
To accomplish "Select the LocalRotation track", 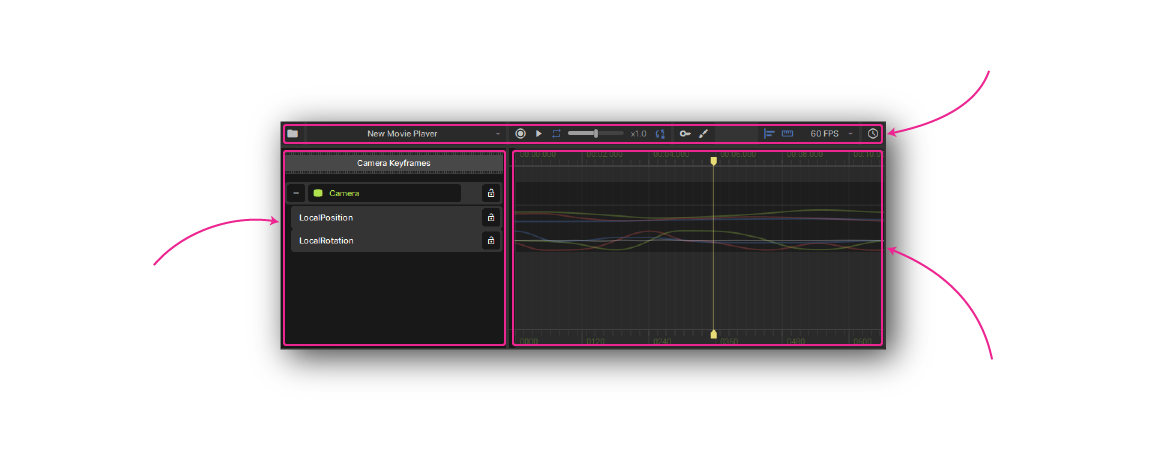I will pos(380,240).
